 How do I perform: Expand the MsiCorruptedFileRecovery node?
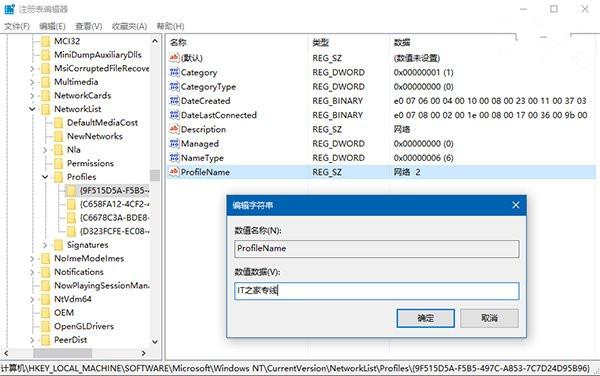coord(32,69)
